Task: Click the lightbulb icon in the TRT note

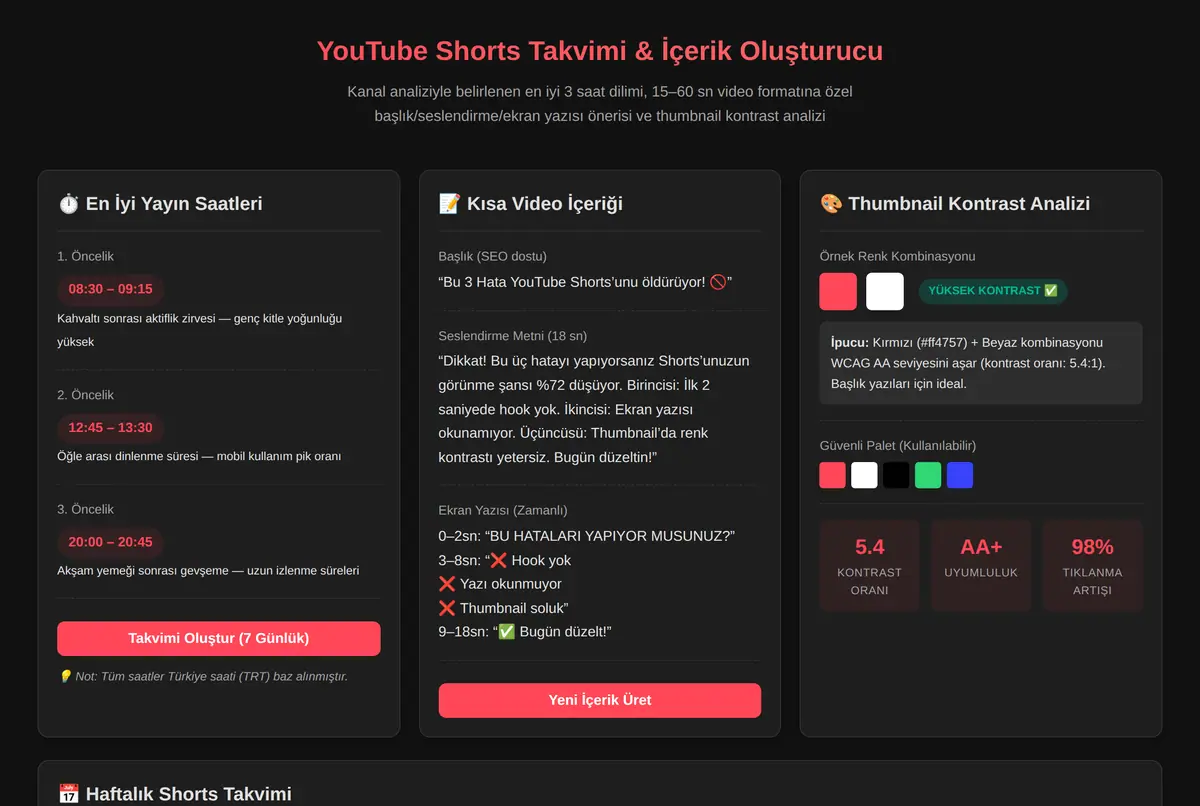Action: 66,677
